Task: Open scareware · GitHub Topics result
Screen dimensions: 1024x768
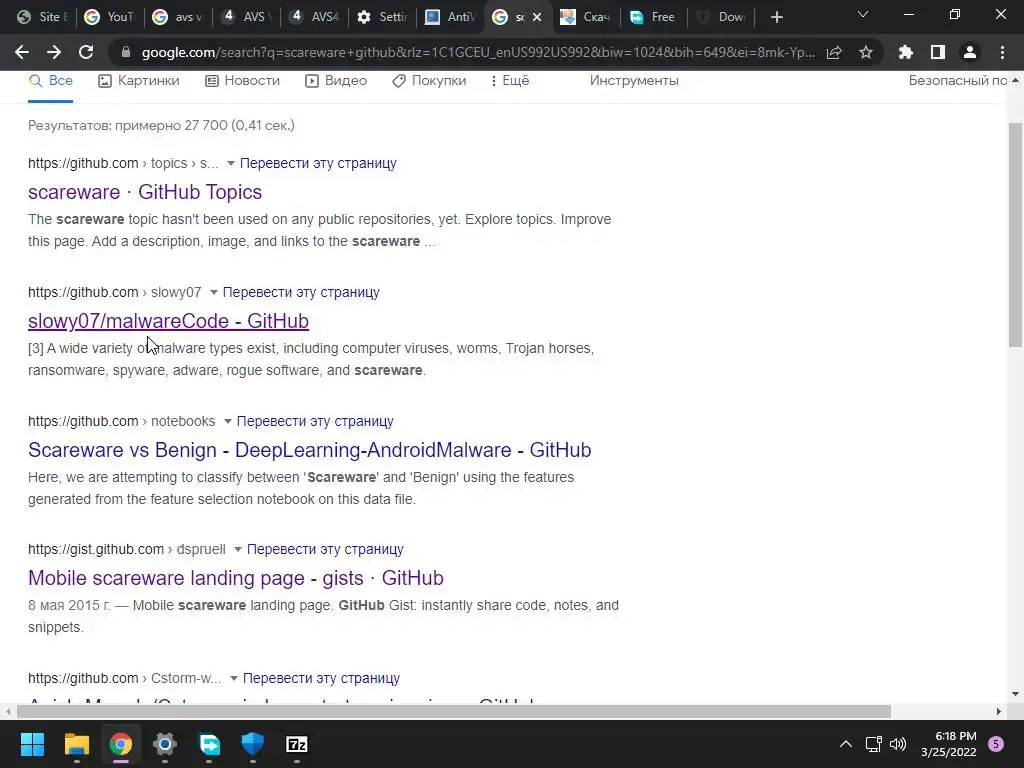Action: [x=145, y=192]
